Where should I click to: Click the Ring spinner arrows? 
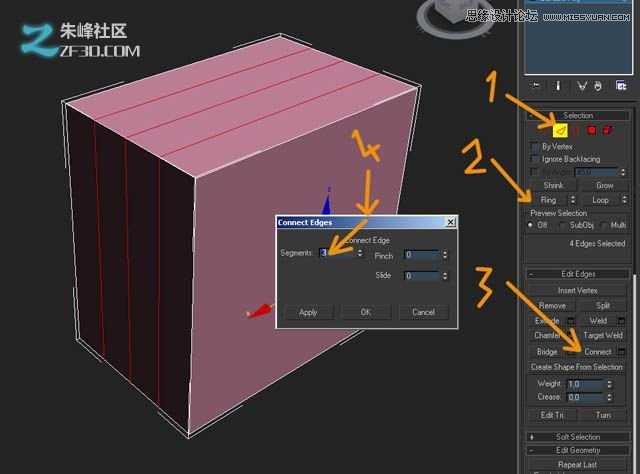pos(573,200)
